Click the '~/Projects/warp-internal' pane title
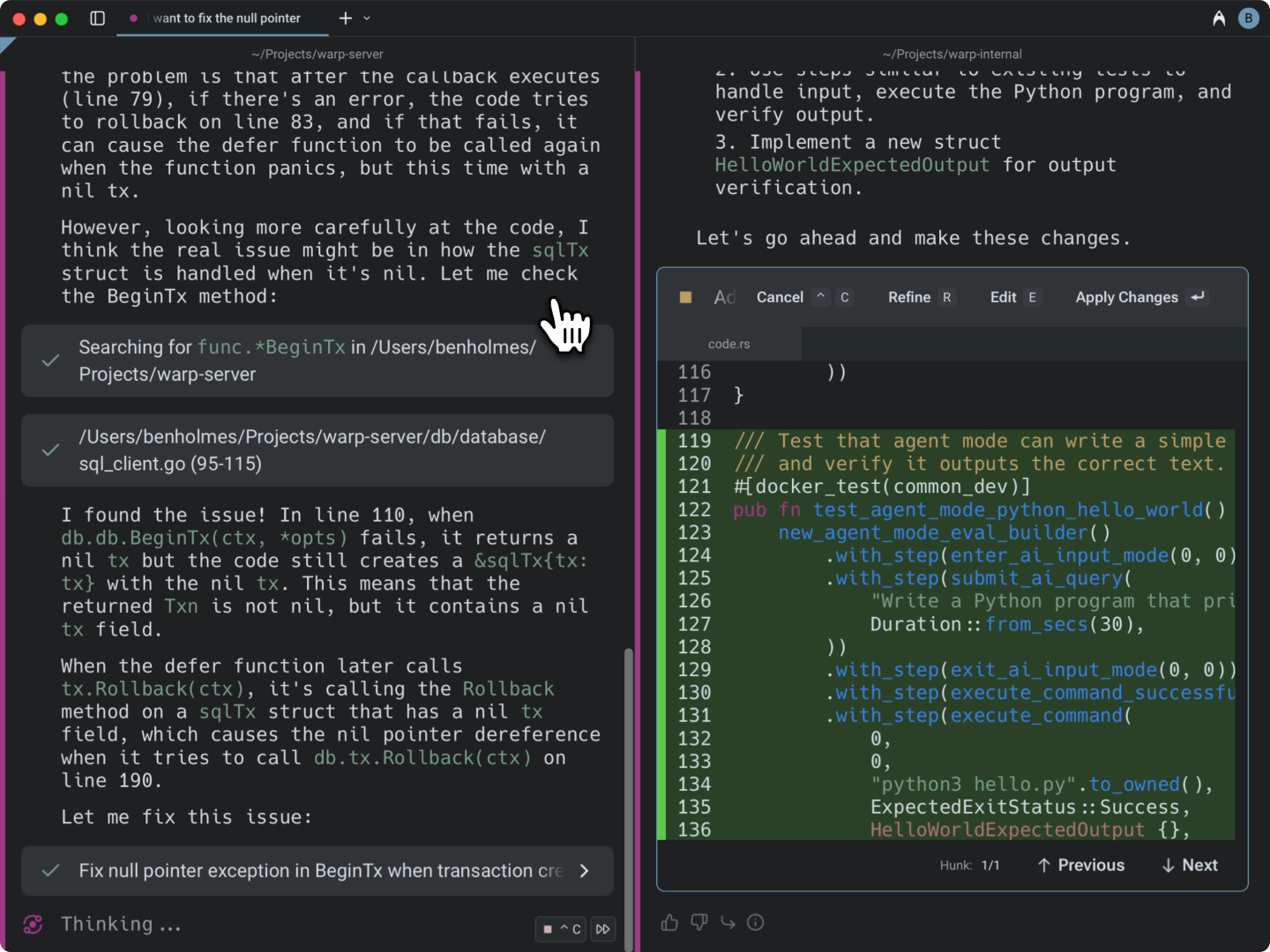 pos(952,55)
